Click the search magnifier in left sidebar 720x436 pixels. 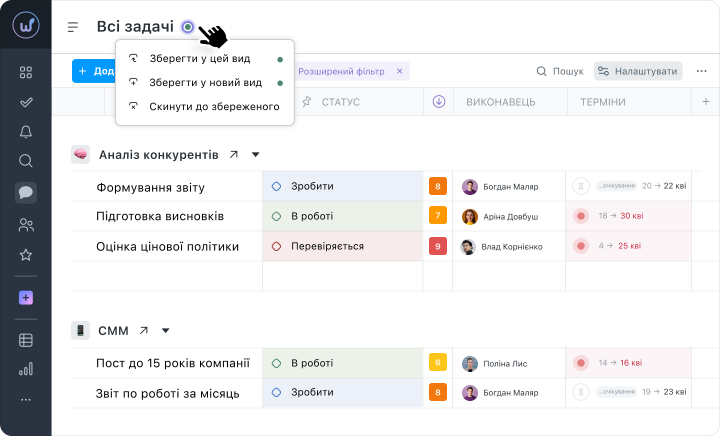(26, 161)
